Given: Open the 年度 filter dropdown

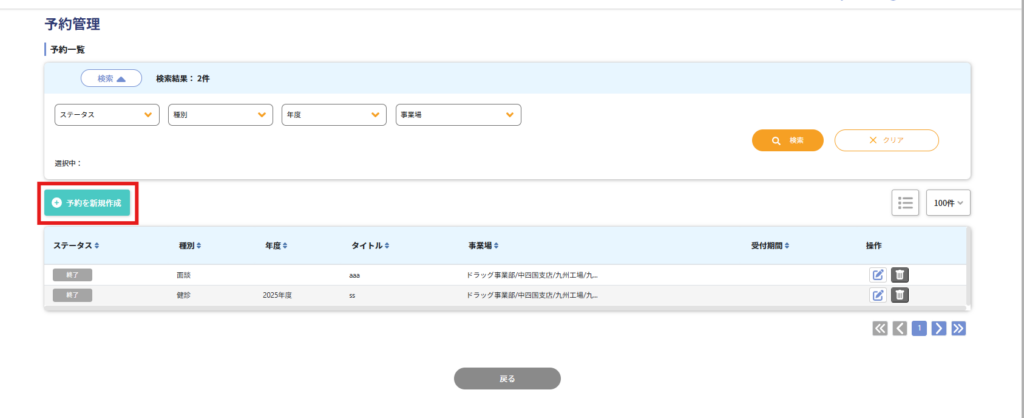Looking at the screenshot, I should click(334, 115).
